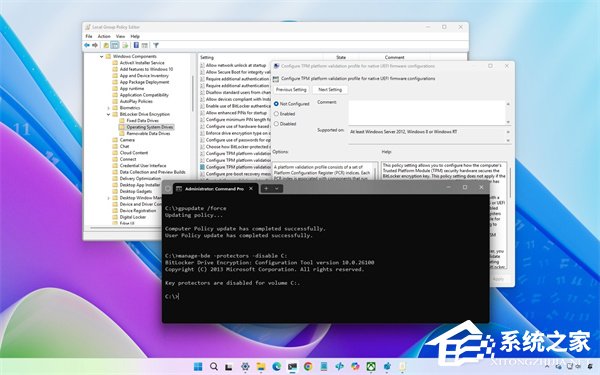Switch to Administrator: Command Prompt tab

215,189
